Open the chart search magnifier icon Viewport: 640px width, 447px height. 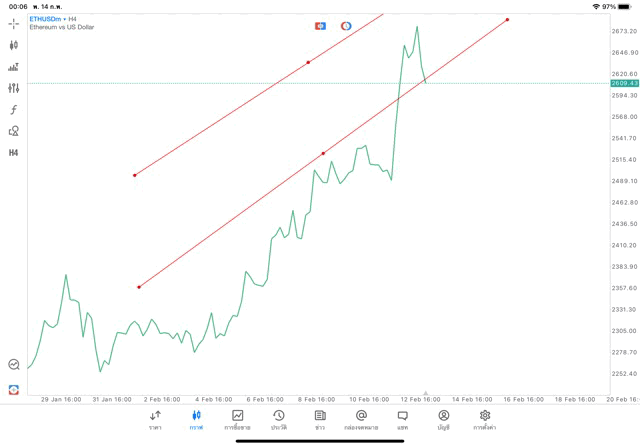[14, 365]
